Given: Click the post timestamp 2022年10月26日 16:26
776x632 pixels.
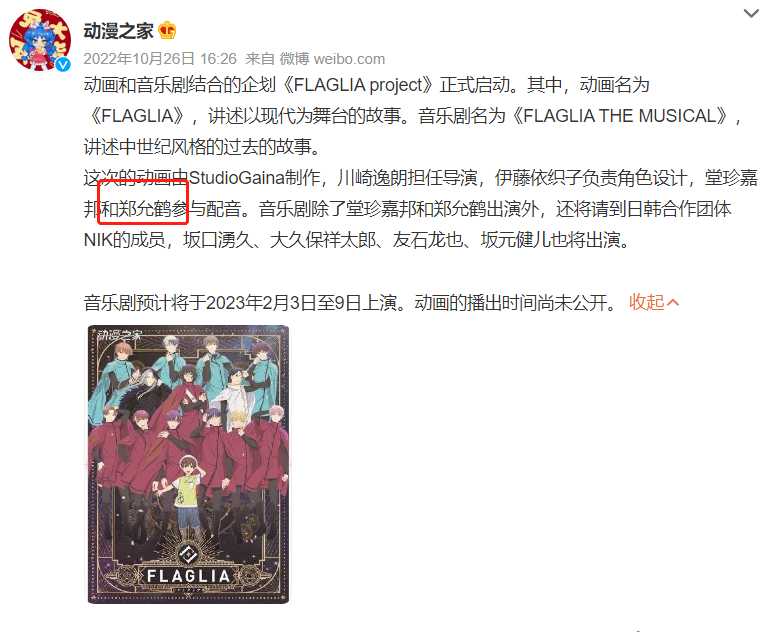Looking at the screenshot, I should [x=160, y=59].
